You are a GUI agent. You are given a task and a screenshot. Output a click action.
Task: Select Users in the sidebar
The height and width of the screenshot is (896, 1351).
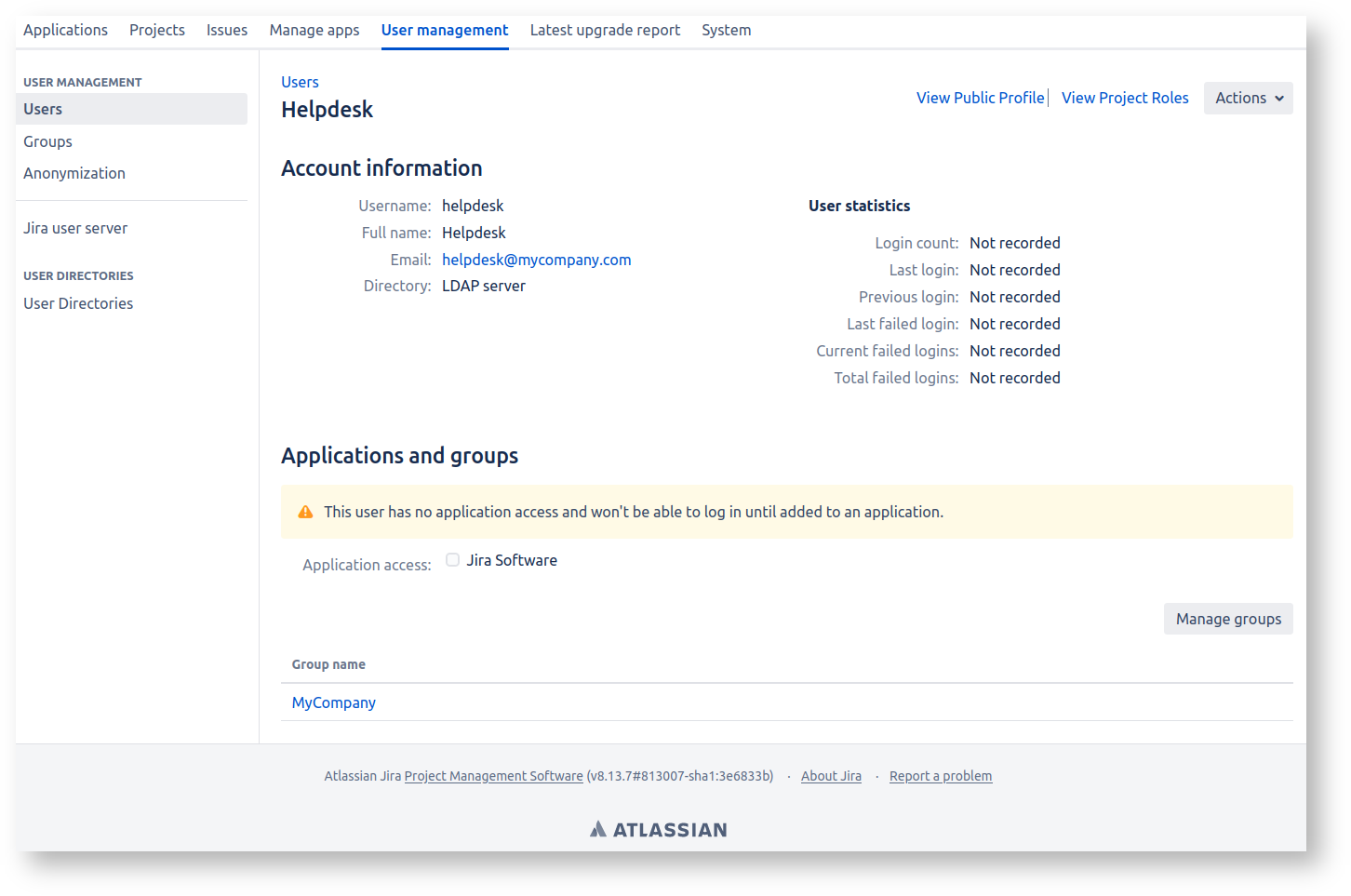(x=131, y=109)
